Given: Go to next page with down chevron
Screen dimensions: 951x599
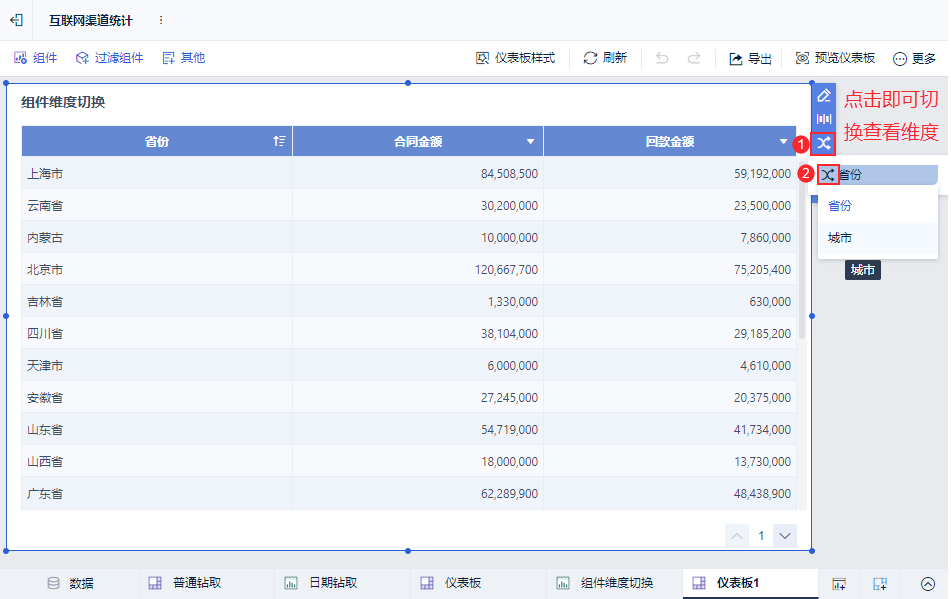Looking at the screenshot, I should pyautogui.click(x=785, y=536).
